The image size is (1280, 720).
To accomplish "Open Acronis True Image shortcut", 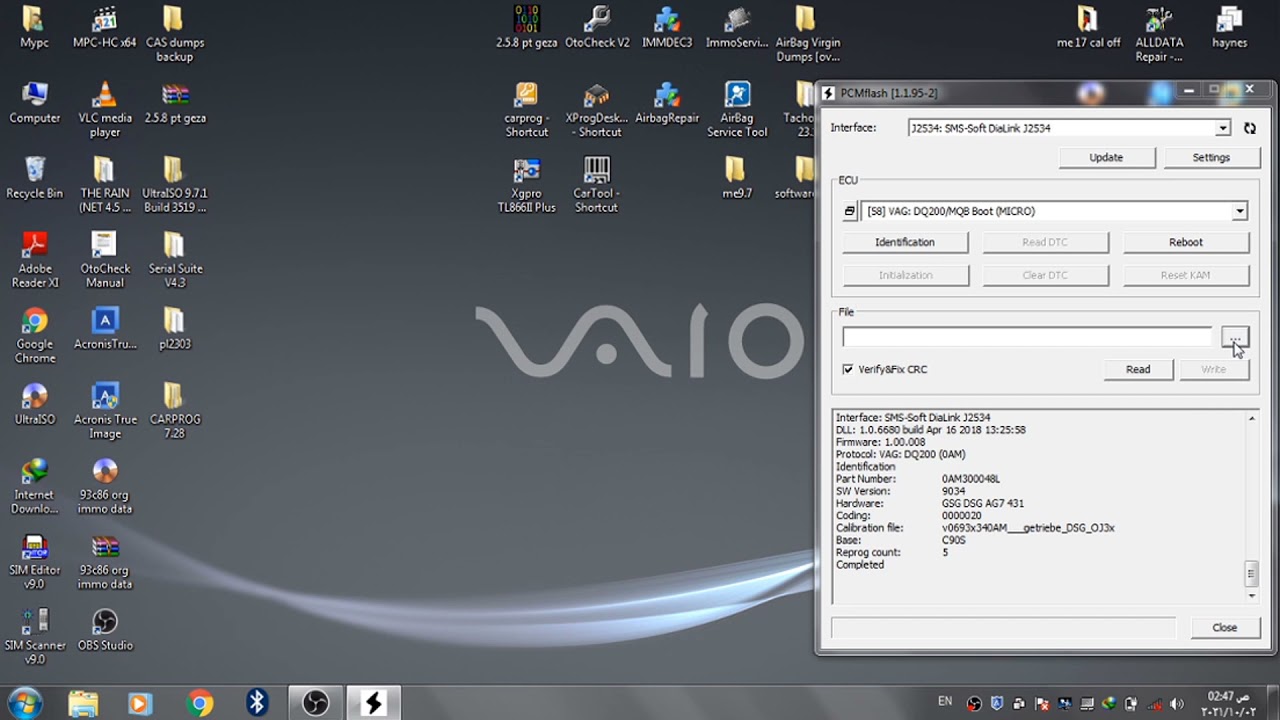I will click(104, 410).
